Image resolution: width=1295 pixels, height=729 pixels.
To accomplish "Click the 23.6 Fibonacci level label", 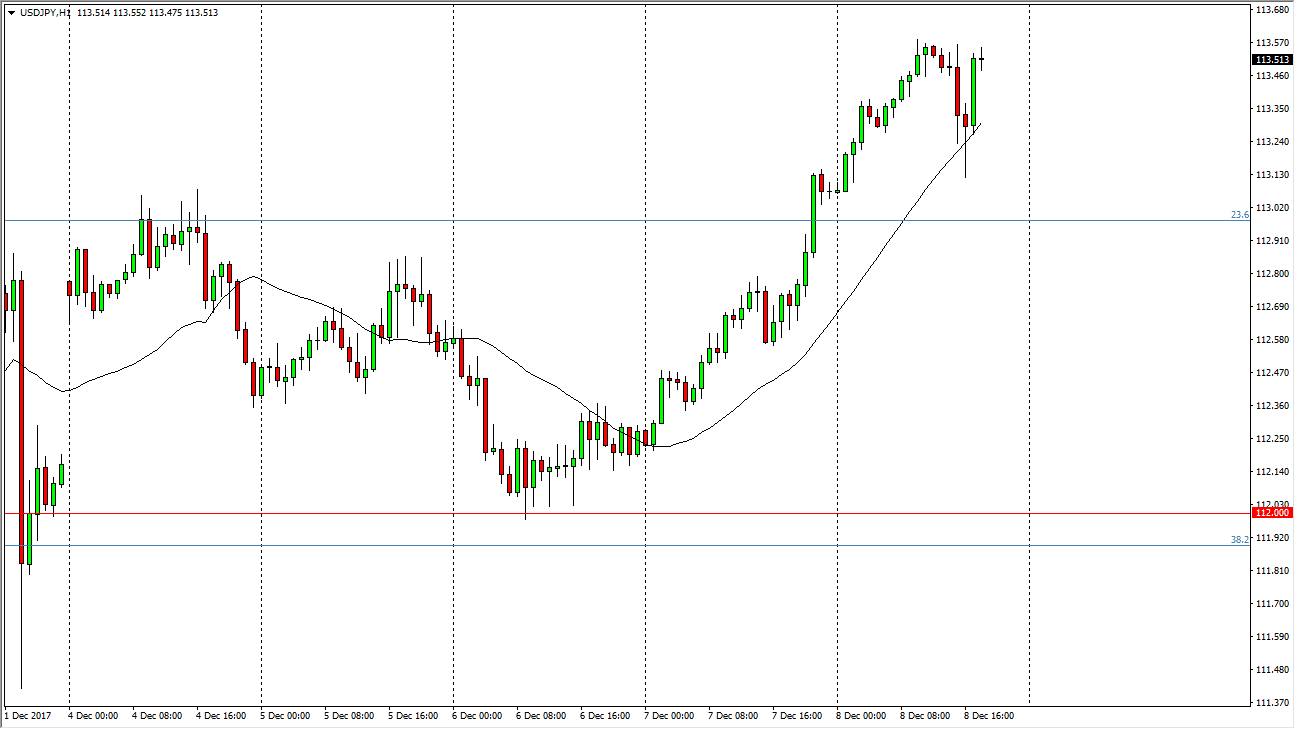I will [x=1239, y=215].
